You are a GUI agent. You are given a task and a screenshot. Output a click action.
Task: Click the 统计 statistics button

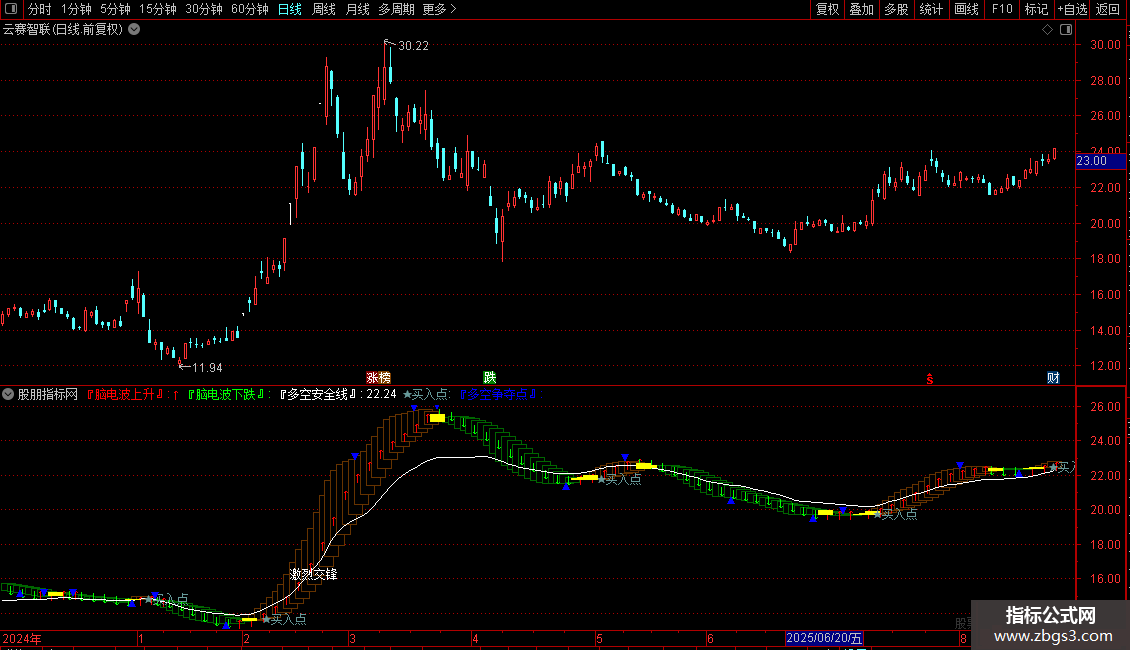point(931,9)
